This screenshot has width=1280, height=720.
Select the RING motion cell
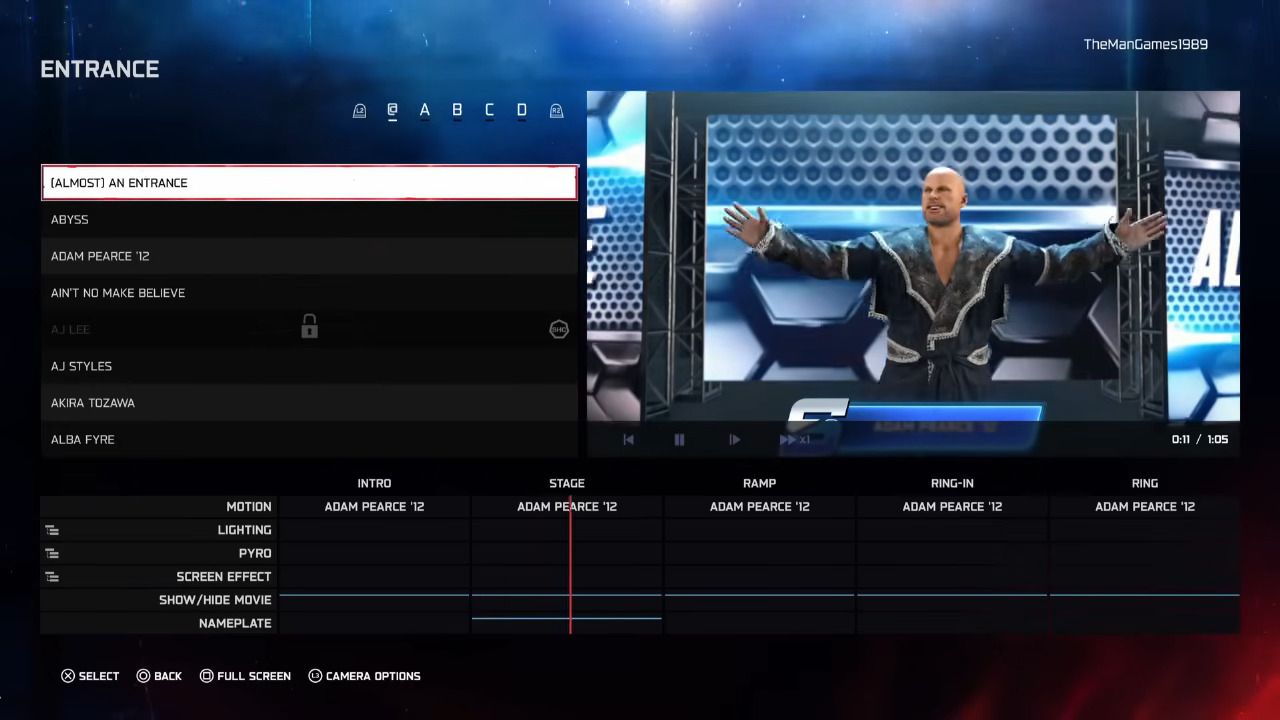[x=1145, y=507]
